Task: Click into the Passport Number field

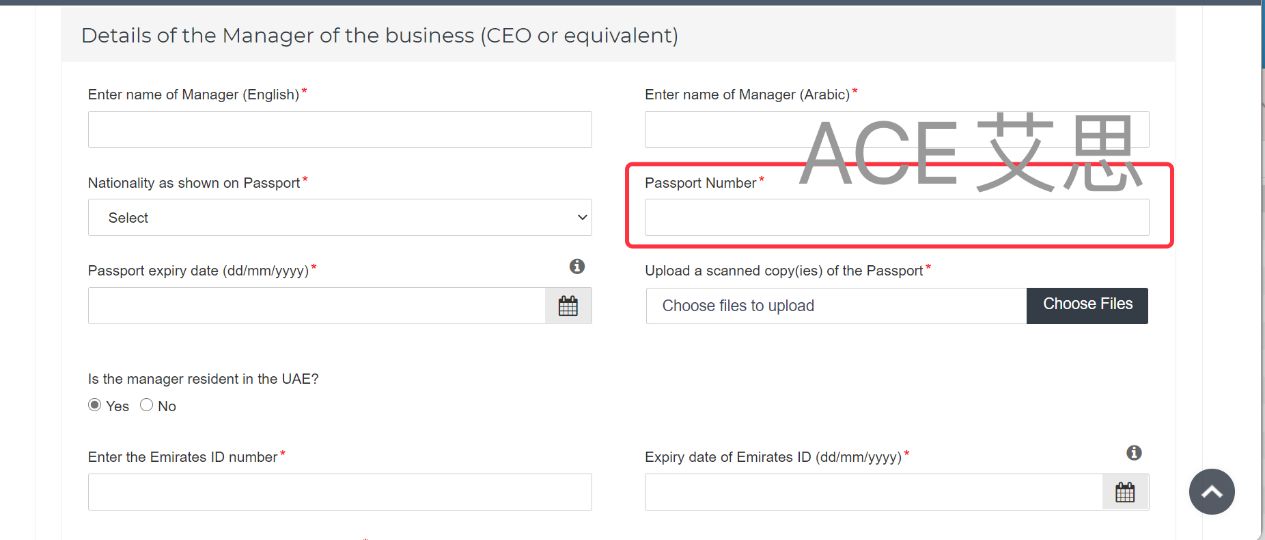Action: pyautogui.click(x=897, y=218)
